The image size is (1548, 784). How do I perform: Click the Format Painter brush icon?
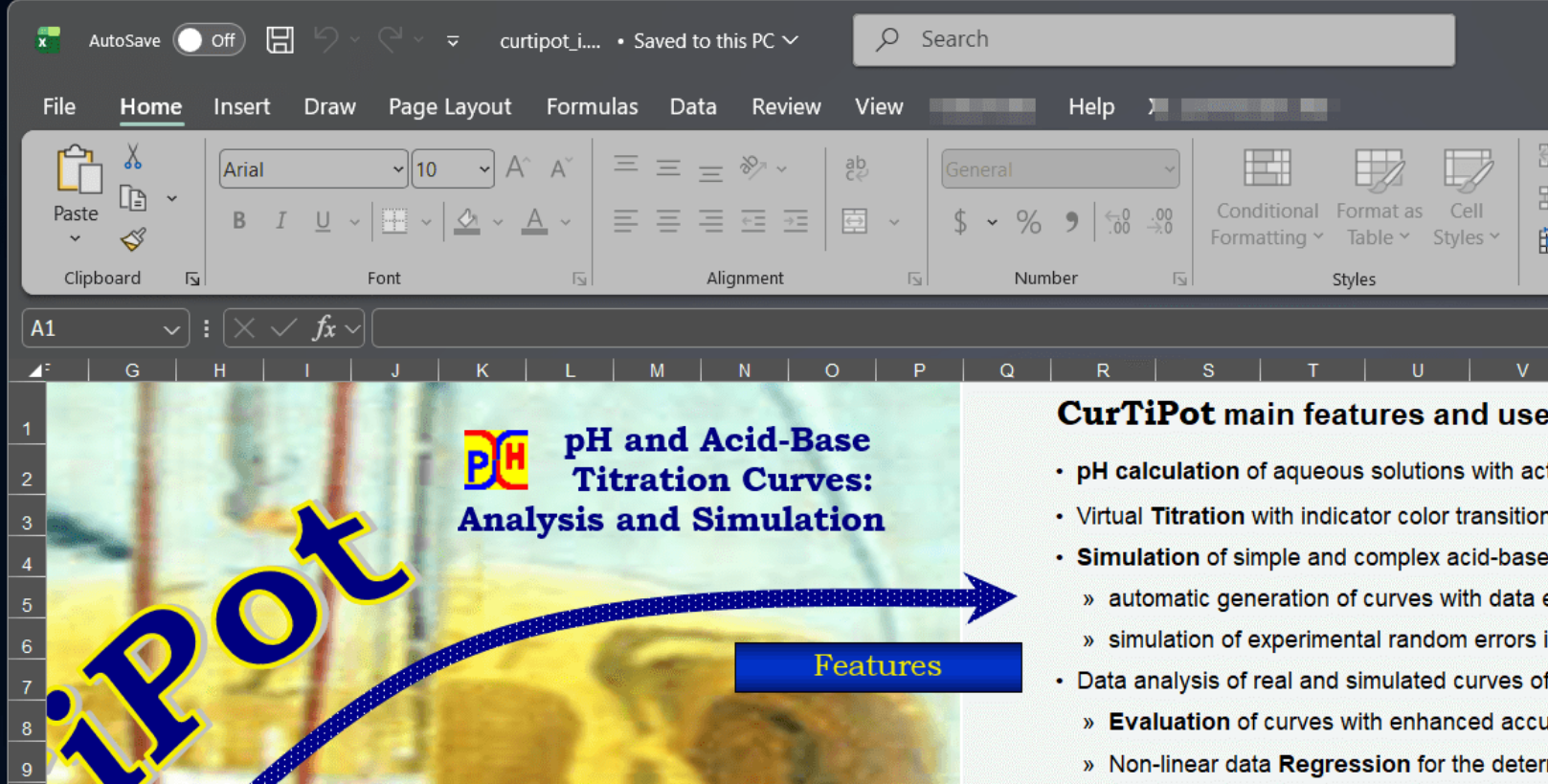(x=133, y=238)
